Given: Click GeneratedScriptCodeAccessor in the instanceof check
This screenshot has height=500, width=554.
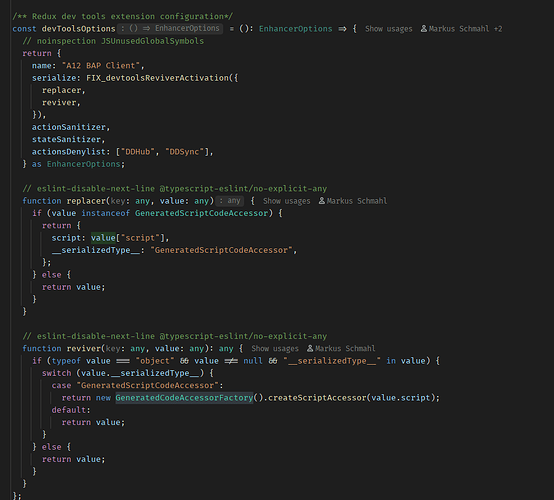Looking at the screenshot, I should point(201,213).
